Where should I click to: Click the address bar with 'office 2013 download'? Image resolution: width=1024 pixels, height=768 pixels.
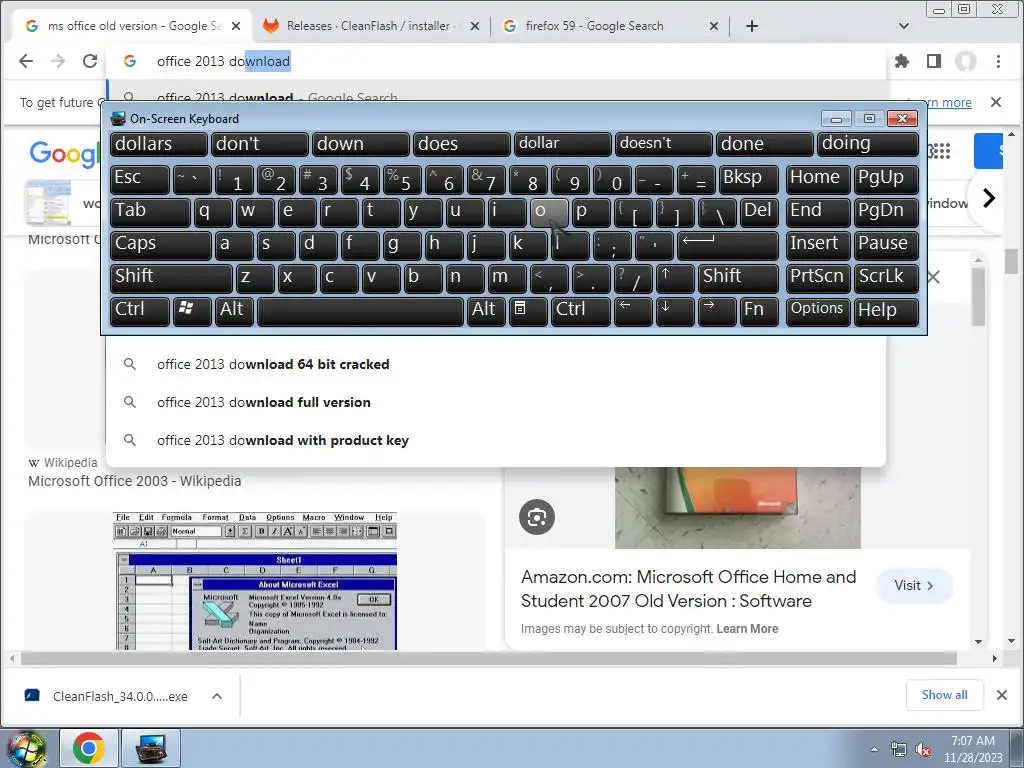[496, 61]
